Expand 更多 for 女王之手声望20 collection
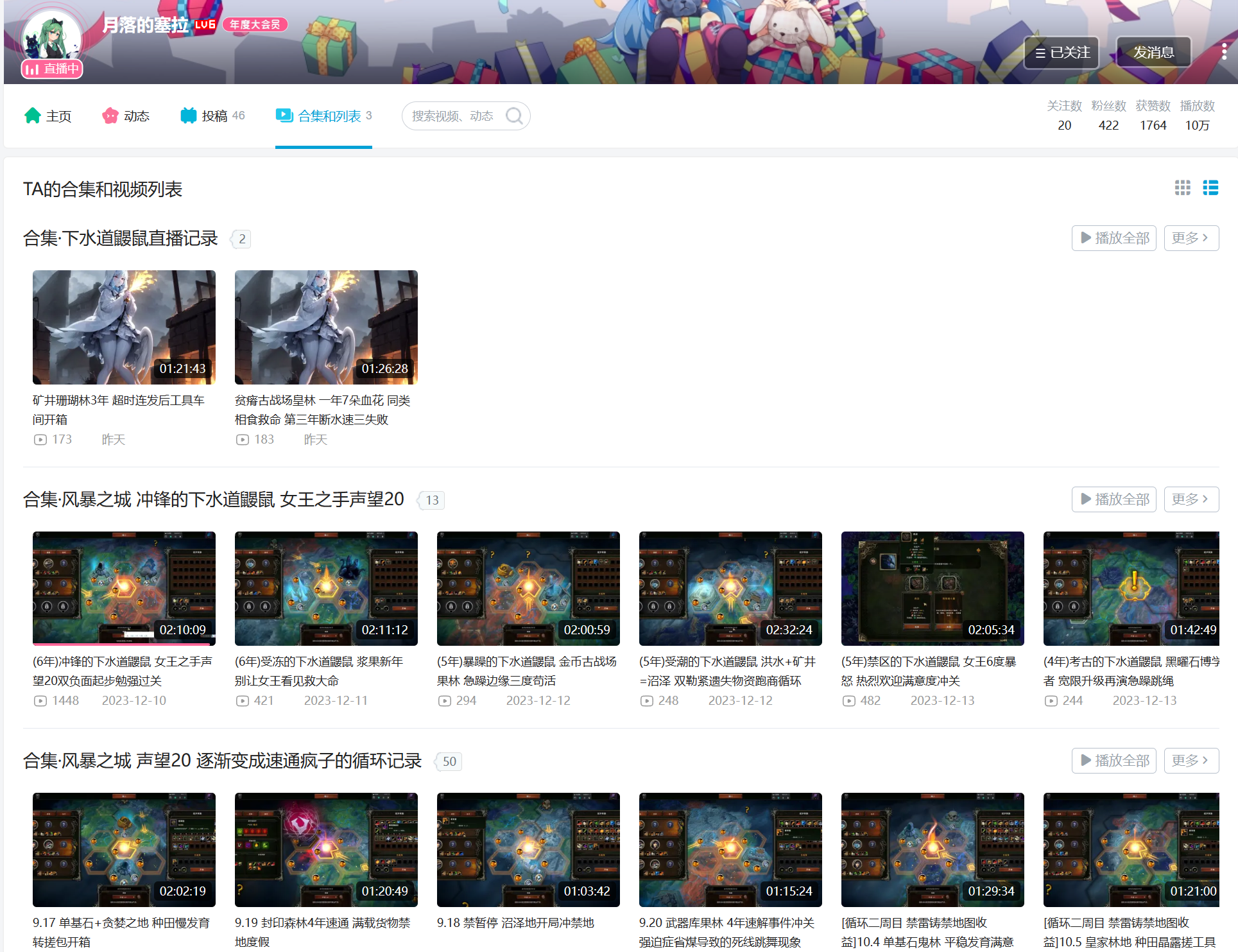Screen dimensions: 1238x952 [x=1191, y=499]
